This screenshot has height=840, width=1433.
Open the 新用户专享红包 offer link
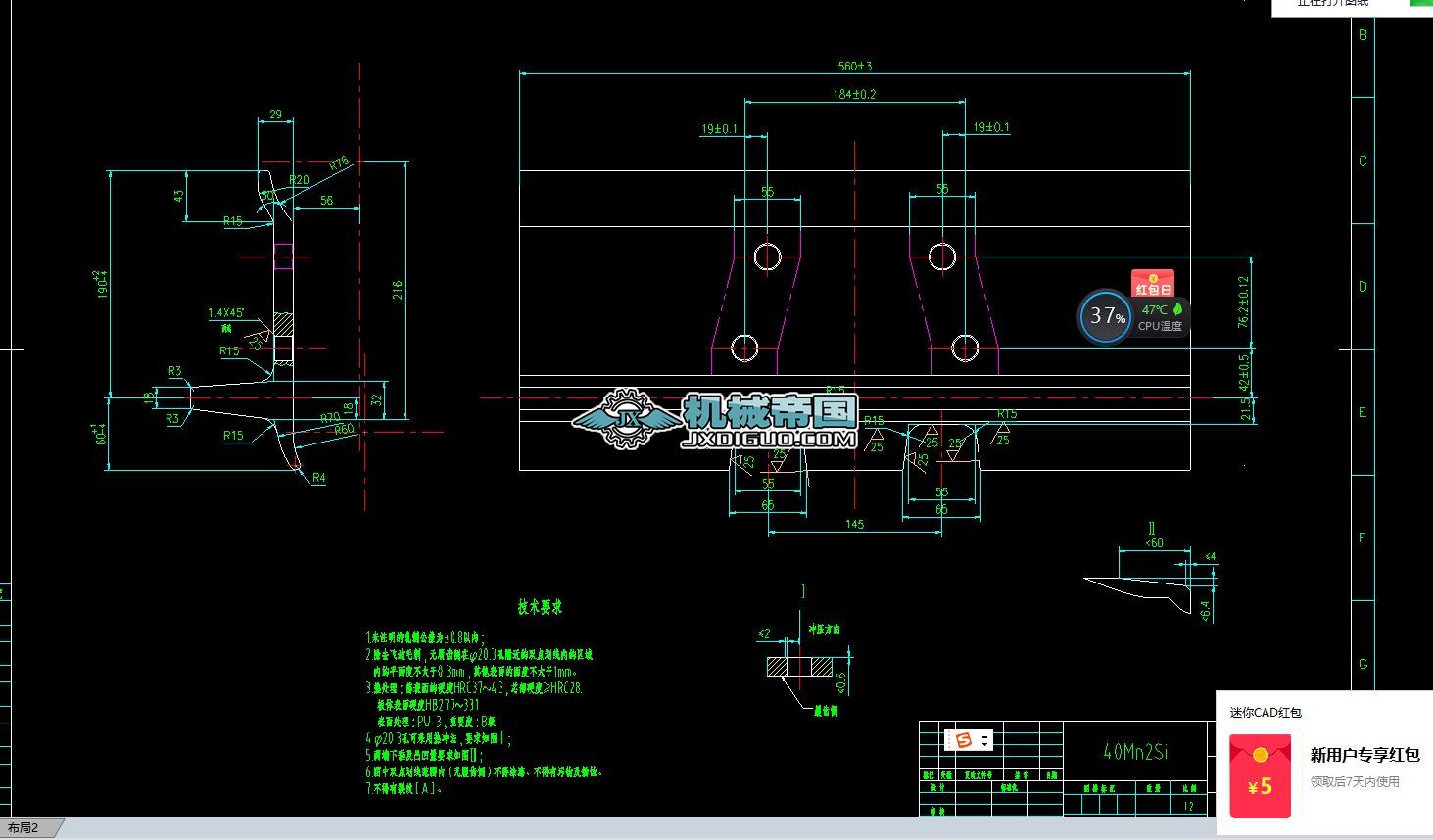pos(1364,755)
